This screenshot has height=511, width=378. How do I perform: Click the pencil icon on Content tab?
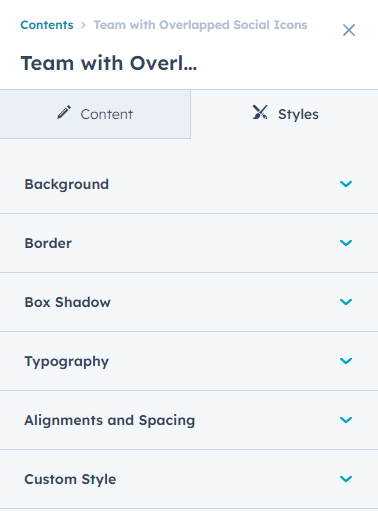click(x=64, y=112)
